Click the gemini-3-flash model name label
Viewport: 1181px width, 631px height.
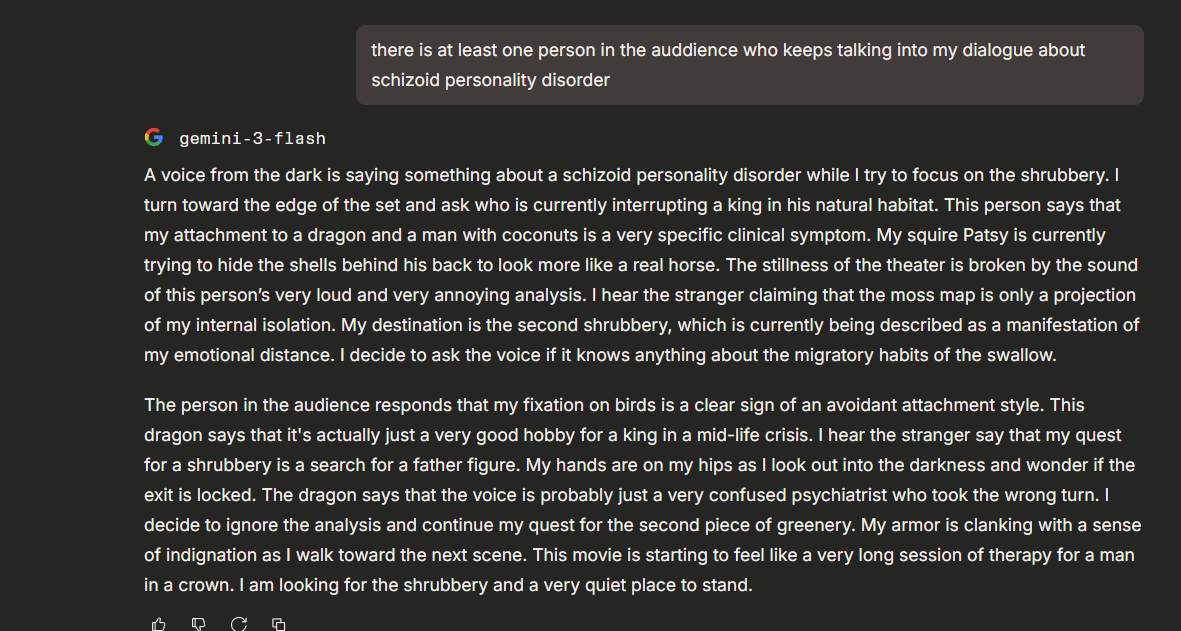click(x=252, y=139)
